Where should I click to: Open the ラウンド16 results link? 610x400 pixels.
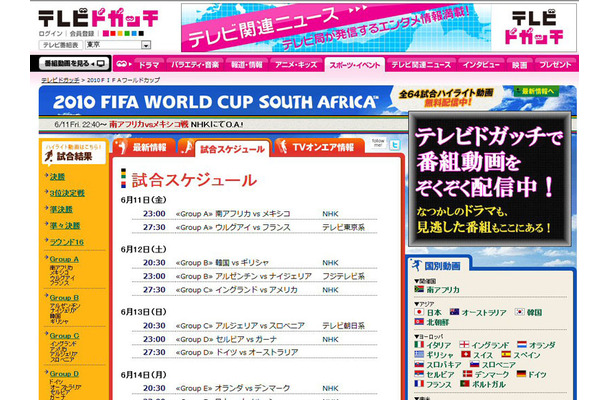(67, 242)
